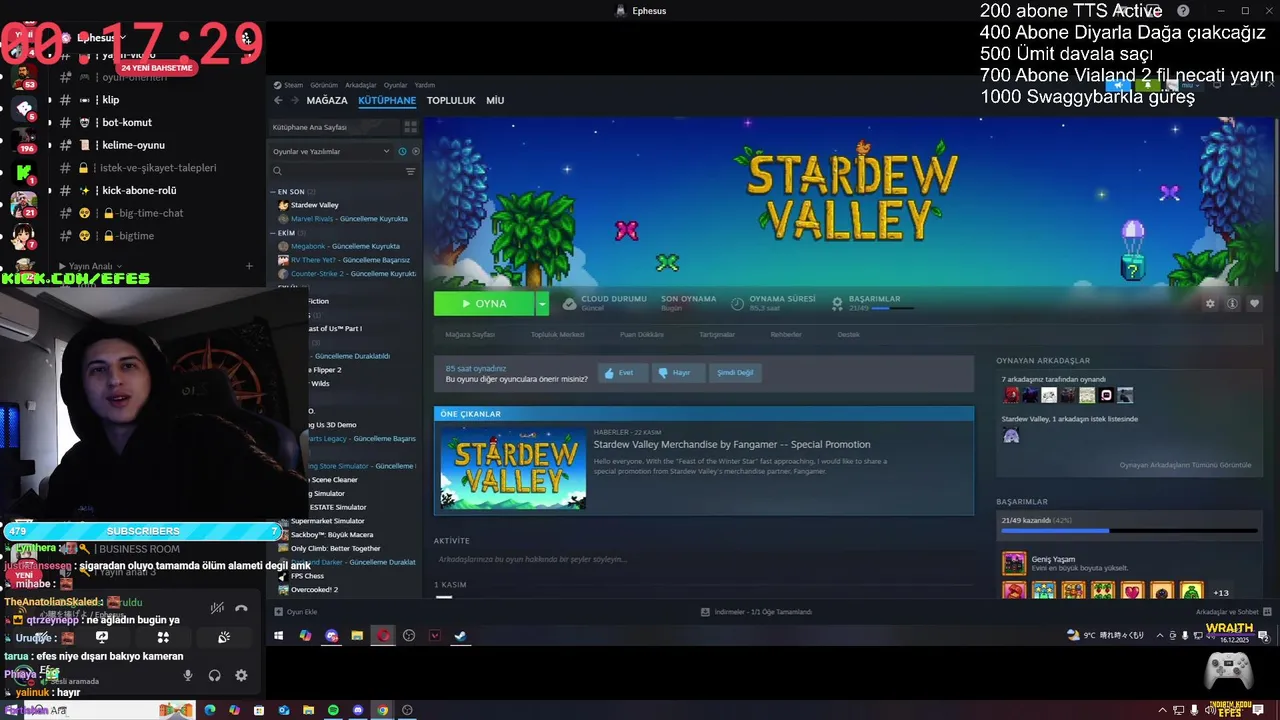Open Tartışmalar link
Image resolution: width=1280 pixels, height=720 pixels.
pyautogui.click(x=718, y=334)
